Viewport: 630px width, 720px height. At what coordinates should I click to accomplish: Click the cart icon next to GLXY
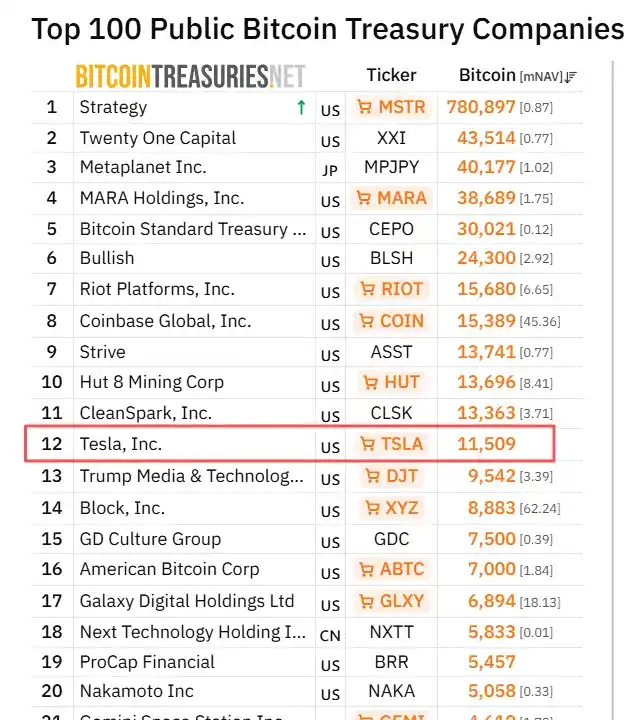coord(365,601)
